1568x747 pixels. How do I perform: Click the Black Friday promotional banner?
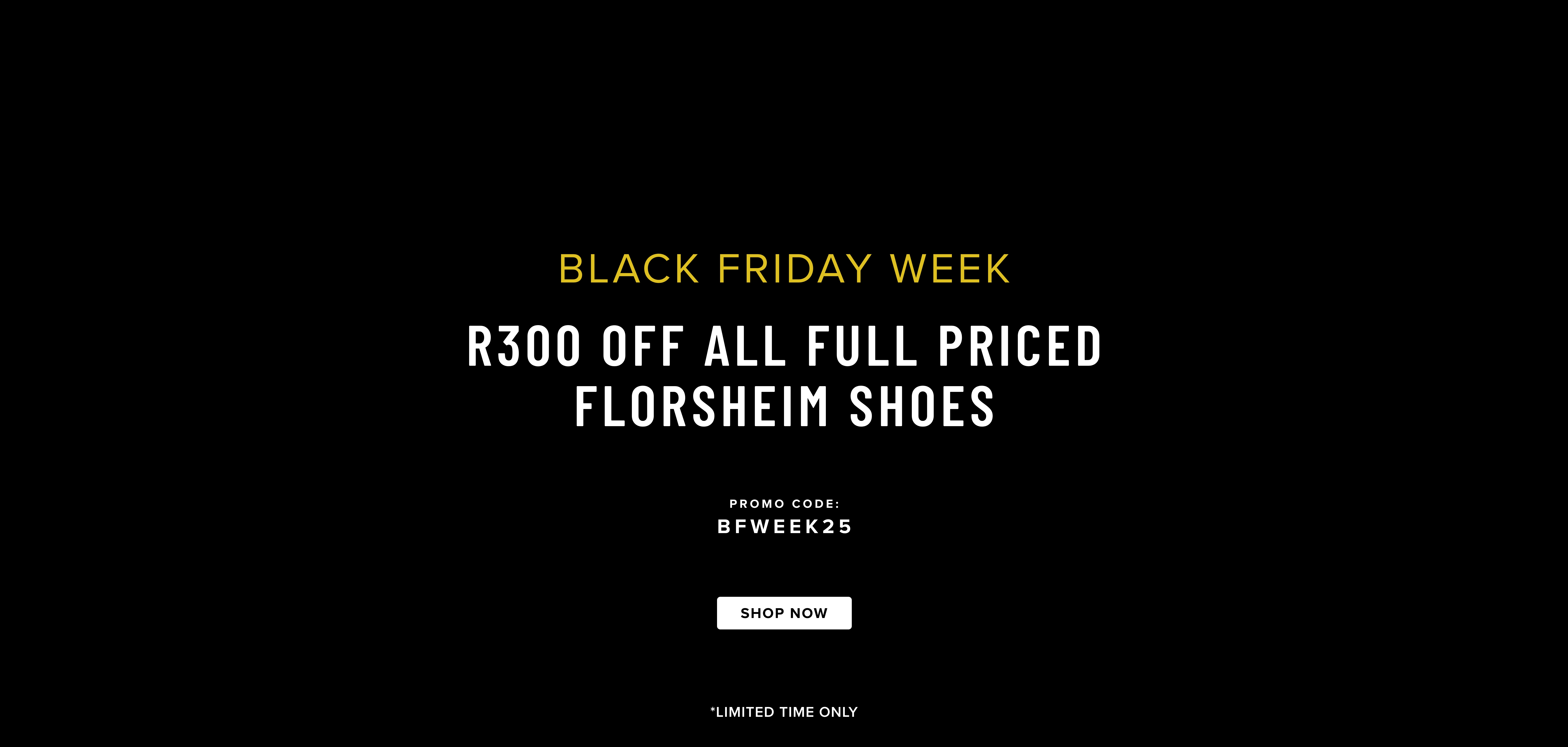784,373
